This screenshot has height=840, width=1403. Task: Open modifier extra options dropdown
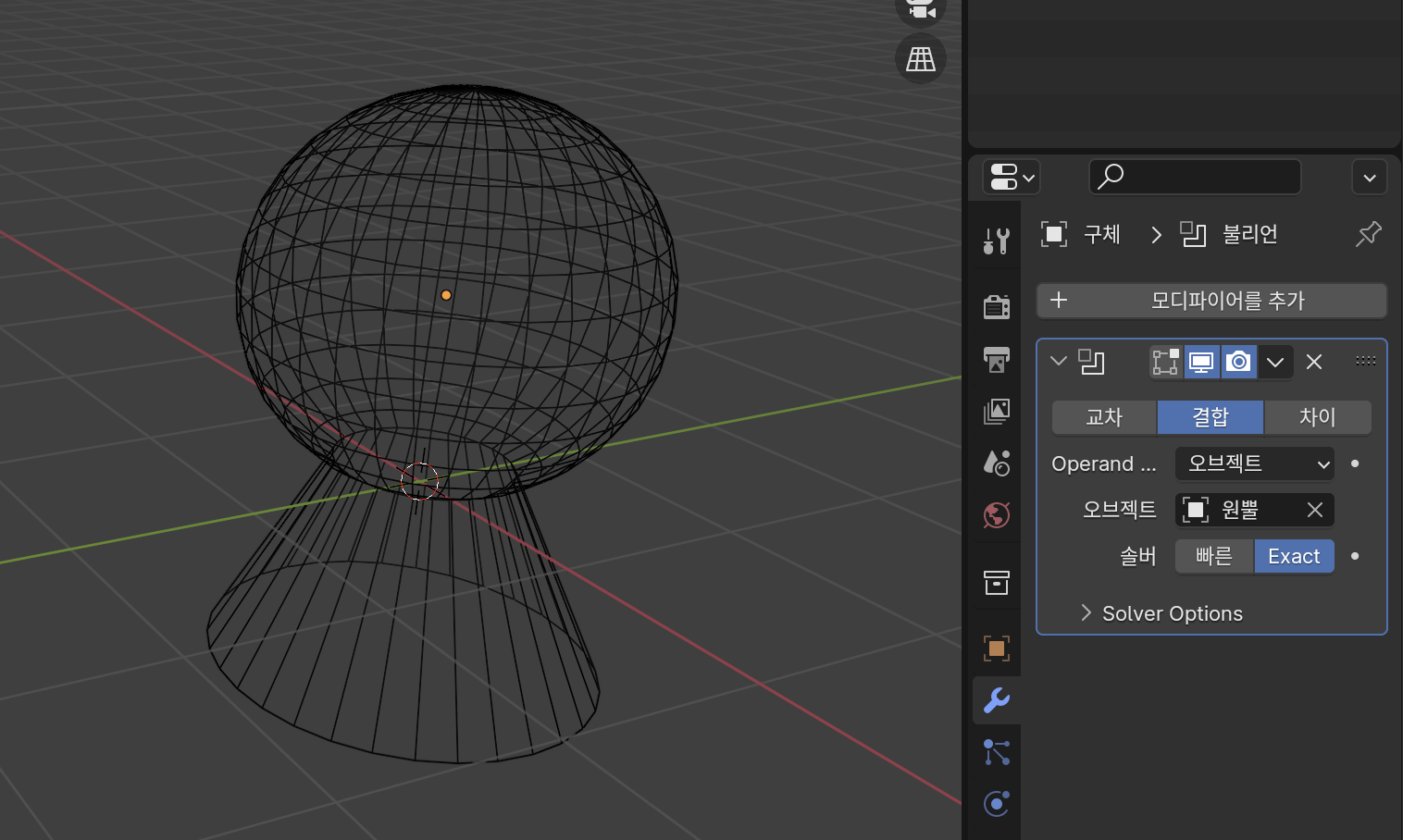point(1275,362)
